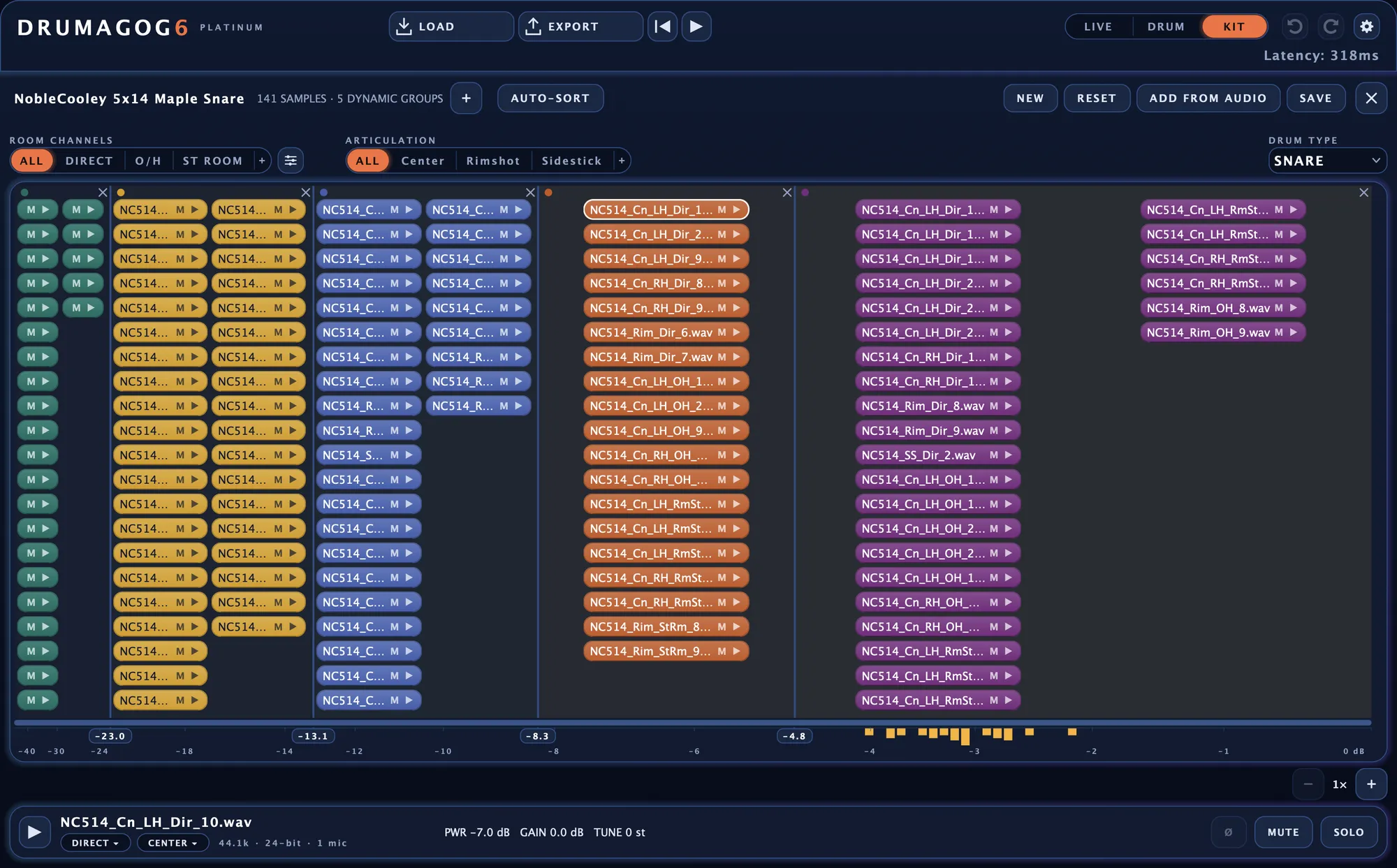Select the -23.0 dB group boundary marker

pos(110,736)
